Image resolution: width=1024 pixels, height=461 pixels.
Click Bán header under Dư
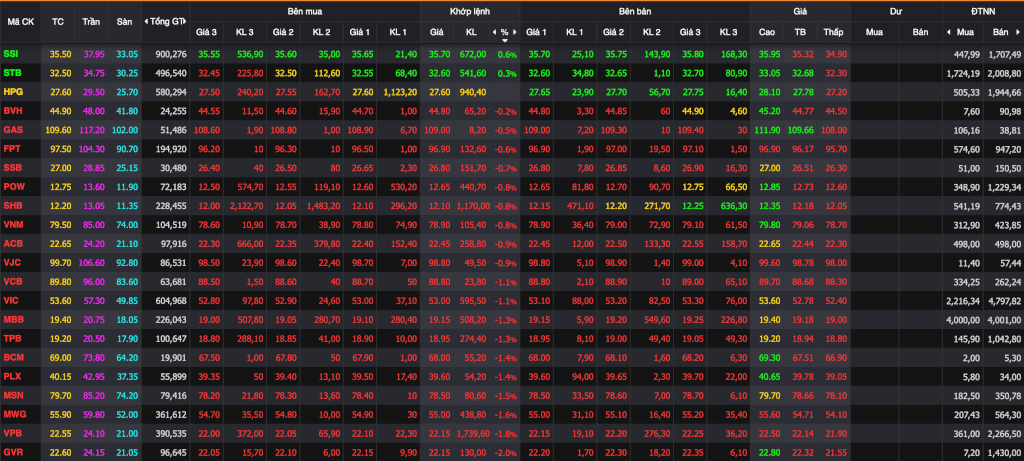920,32
